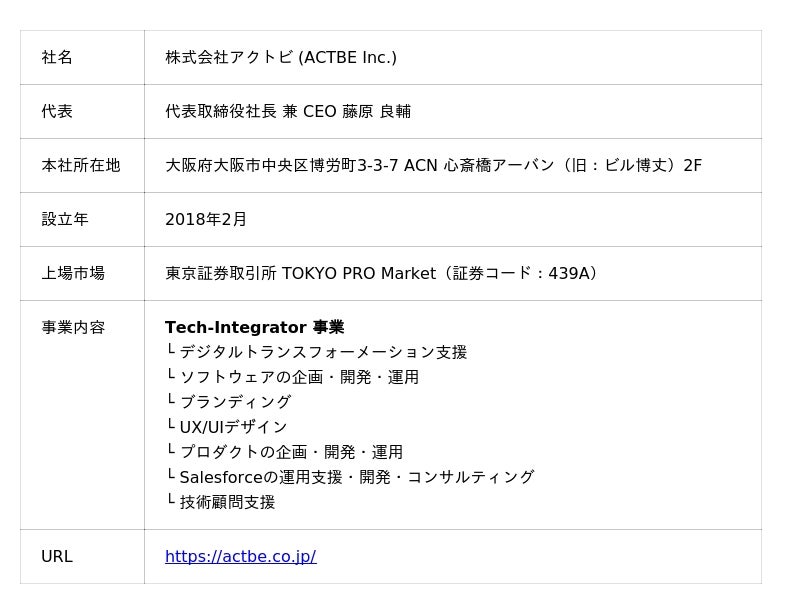The height and width of the screenshot is (614, 800).
Task: Select the company name 株式会社アクトビ (ACTBE Inc.)
Action: click(281, 57)
